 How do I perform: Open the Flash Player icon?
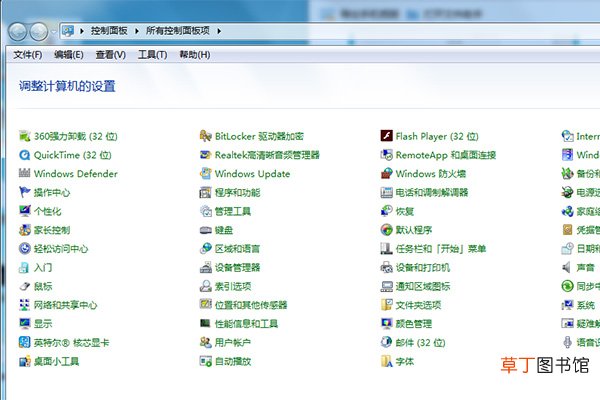click(386, 136)
